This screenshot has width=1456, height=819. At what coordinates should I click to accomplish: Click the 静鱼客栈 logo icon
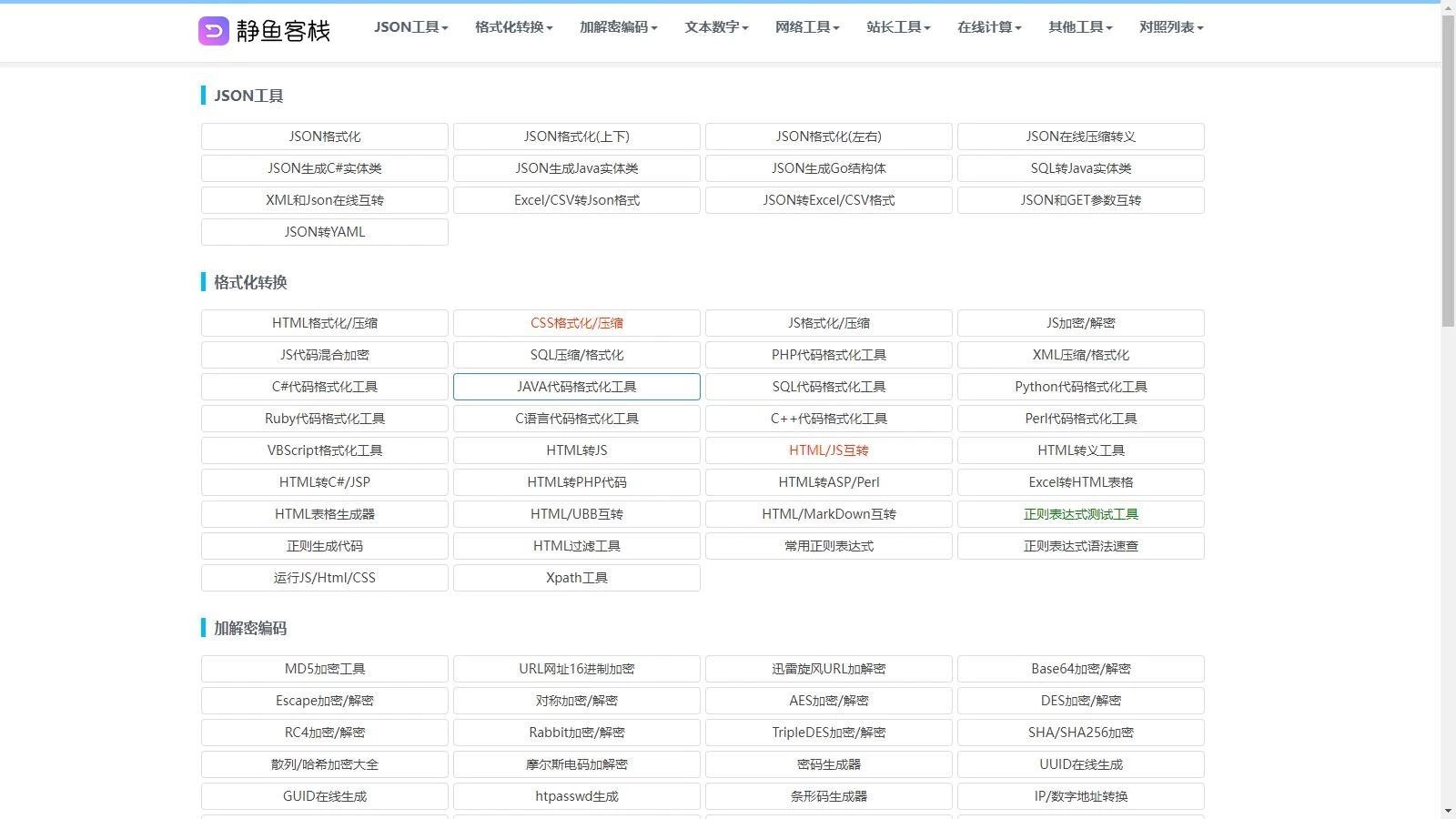click(x=214, y=31)
